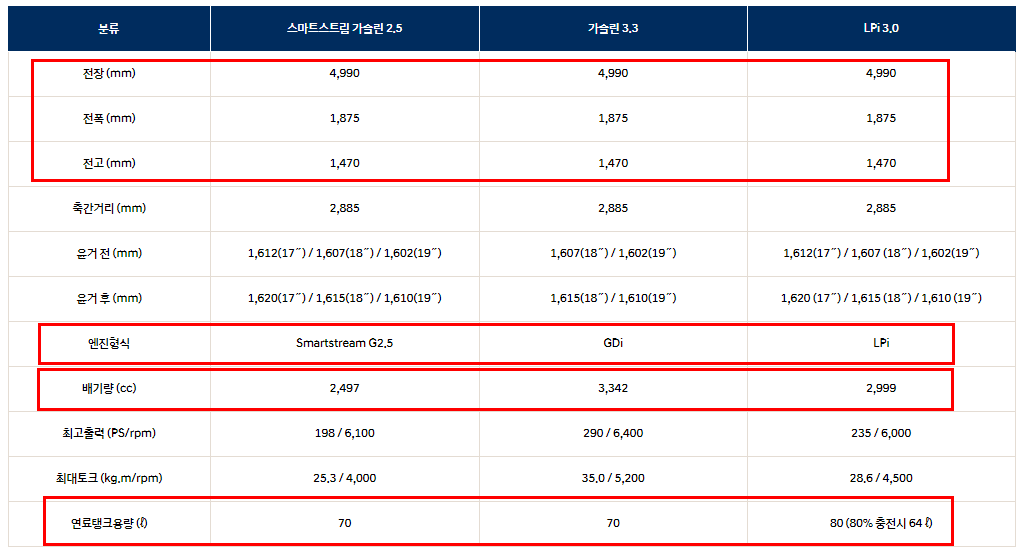Click the 80 (80% 충전시 64 ℓ) cell

click(x=881, y=523)
